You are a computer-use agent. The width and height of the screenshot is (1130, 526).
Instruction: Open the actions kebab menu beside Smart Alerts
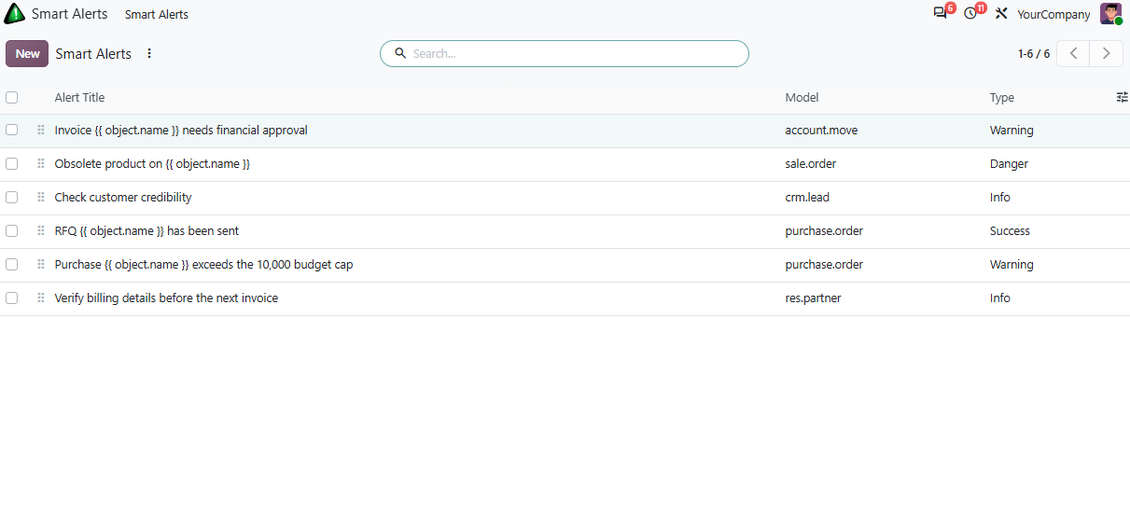coord(149,53)
